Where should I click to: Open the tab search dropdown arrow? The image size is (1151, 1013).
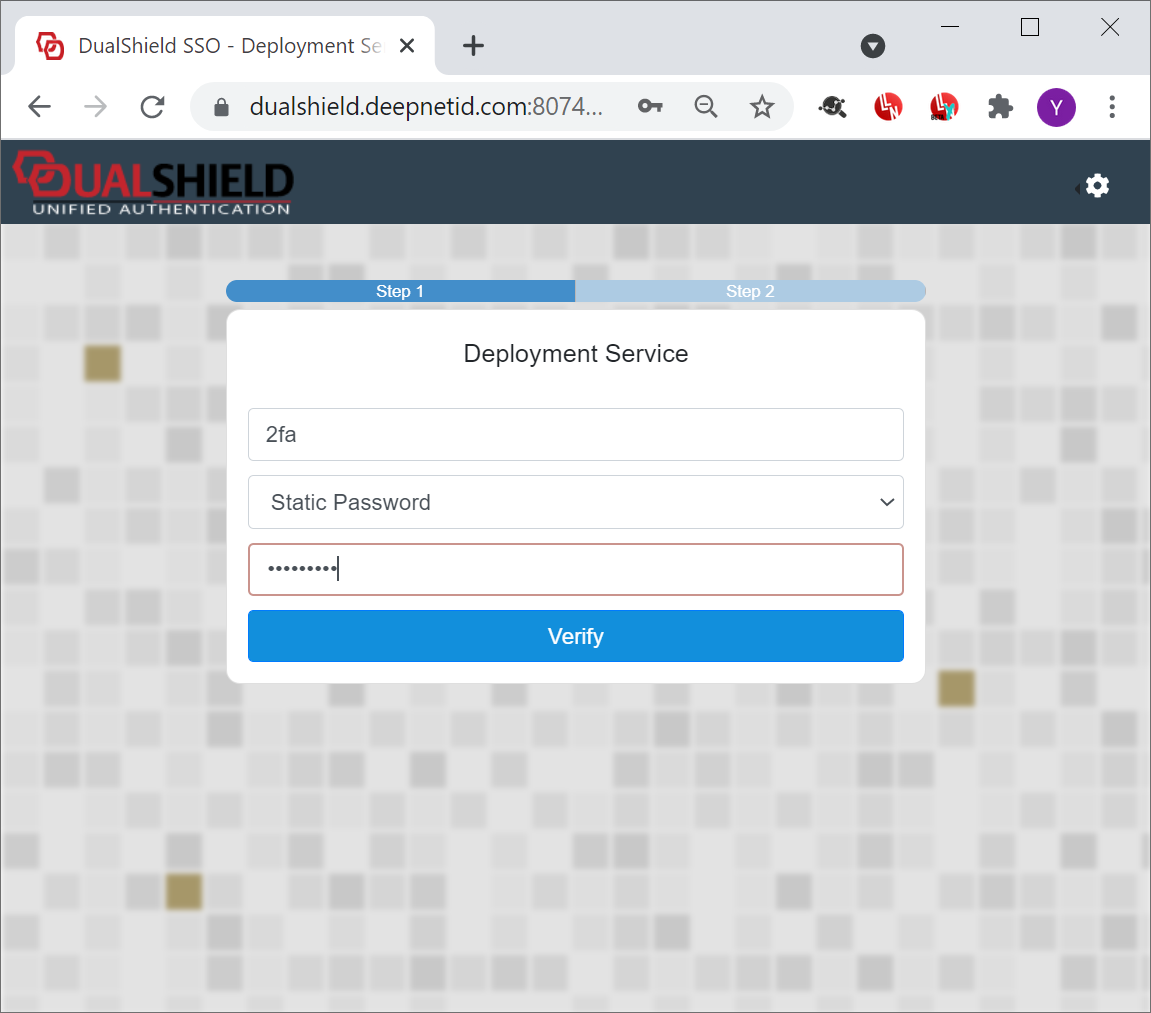[x=873, y=46]
